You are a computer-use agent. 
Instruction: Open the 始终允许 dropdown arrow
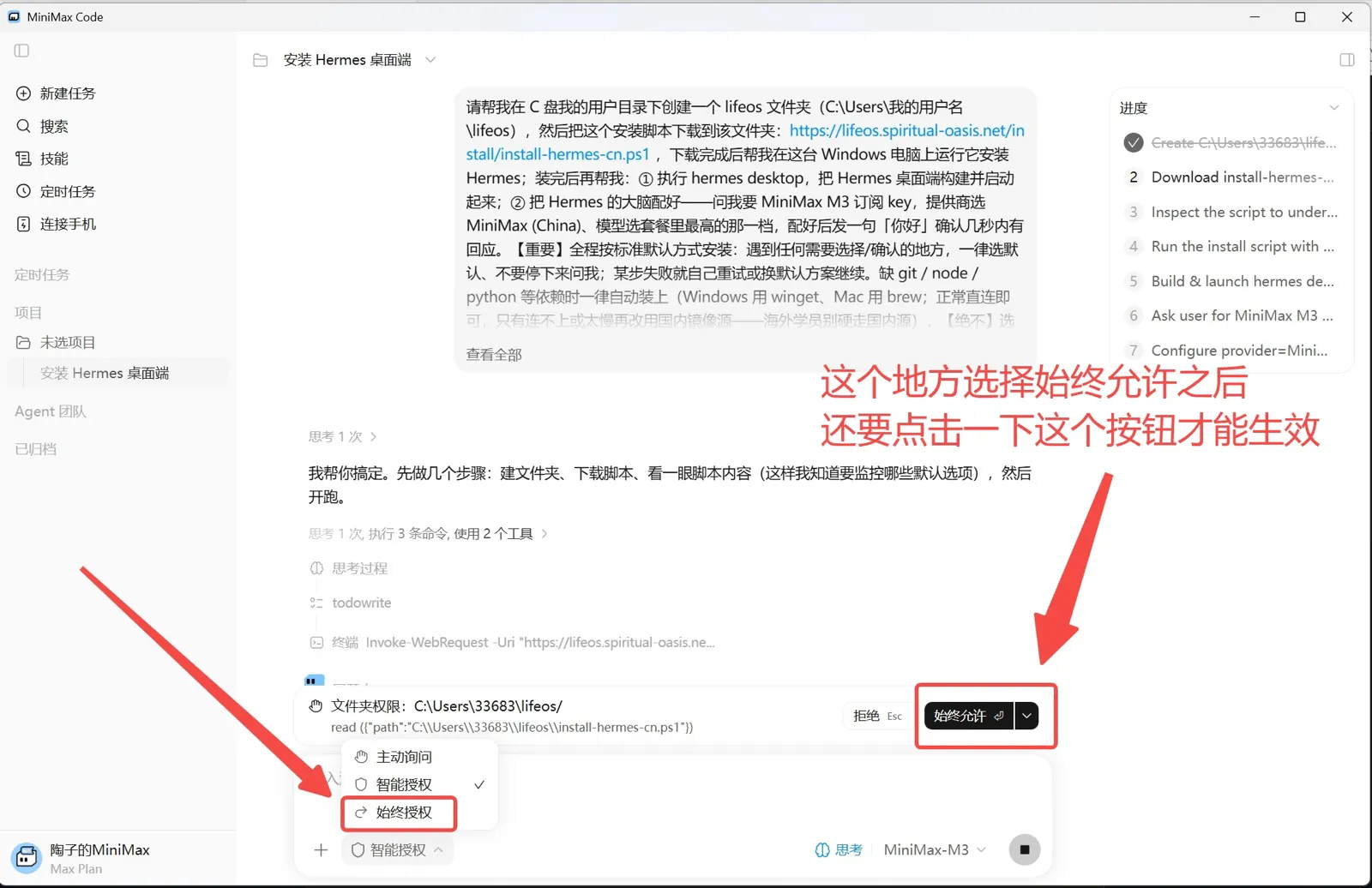[1026, 716]
